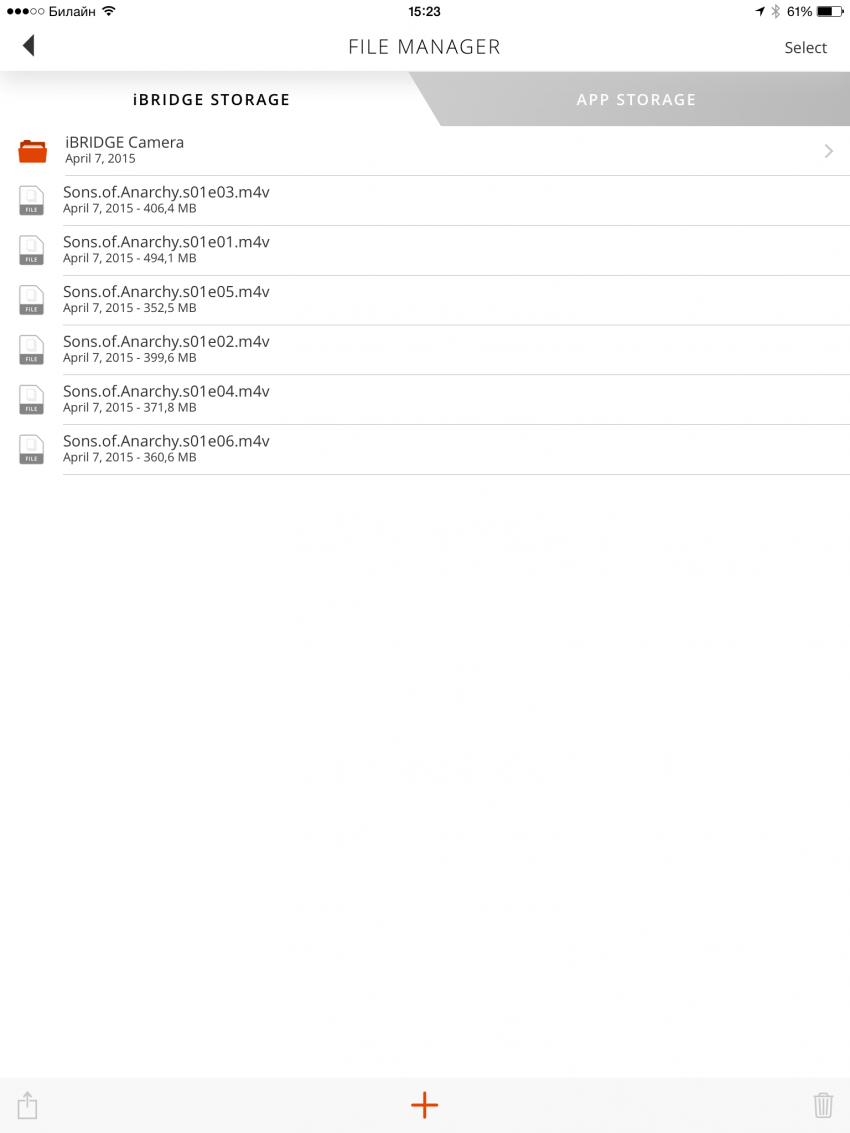850x1133 pixels.
Task: Tap file icon for Sons.of.Anarchy.s01e05.m4v
Action: point(32,300)
